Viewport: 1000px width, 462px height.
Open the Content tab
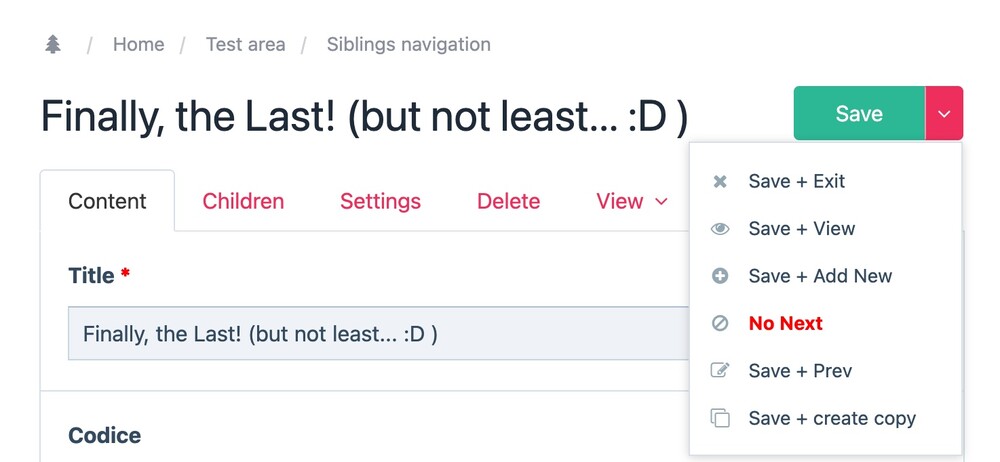(107, 202)
